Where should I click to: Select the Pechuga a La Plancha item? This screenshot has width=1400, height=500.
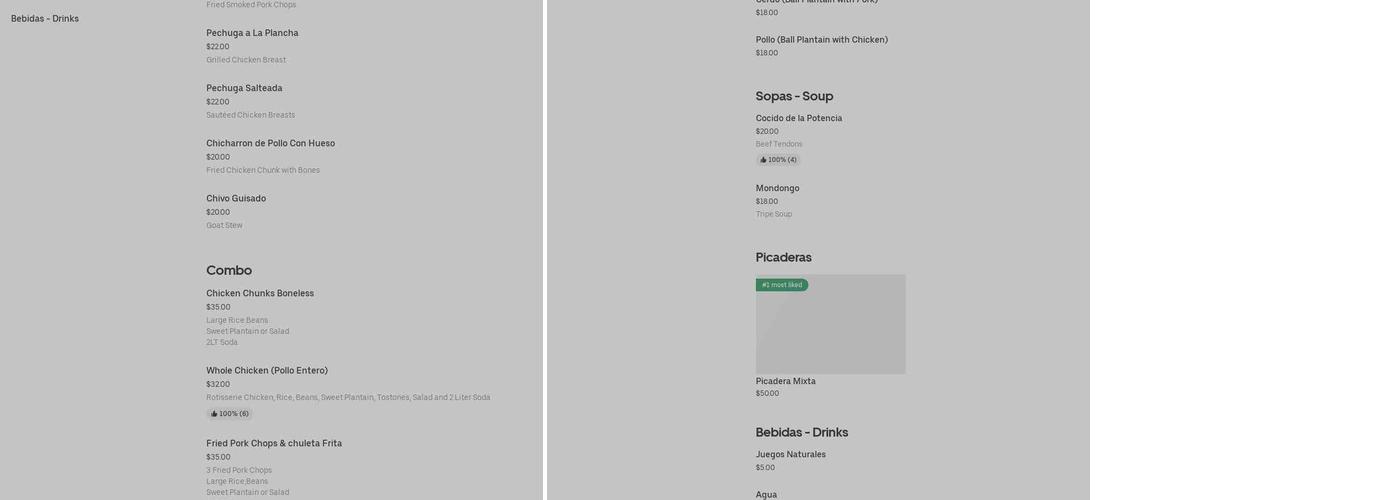point(252,33)
